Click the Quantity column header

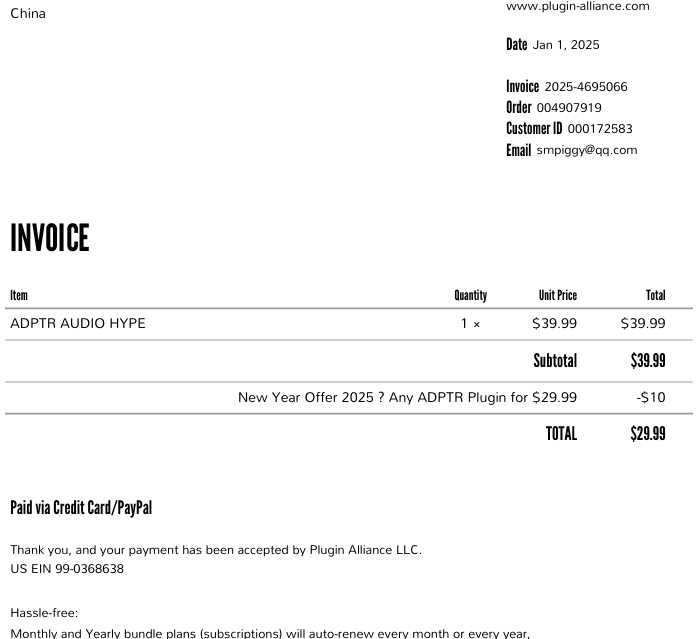[470, 295]
